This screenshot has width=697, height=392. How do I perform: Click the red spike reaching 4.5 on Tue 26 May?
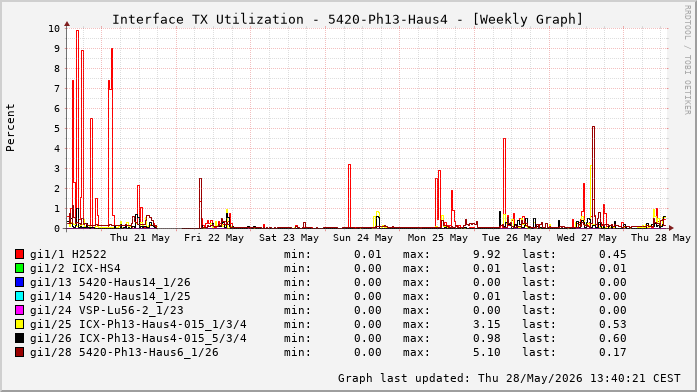click(505, 182)
